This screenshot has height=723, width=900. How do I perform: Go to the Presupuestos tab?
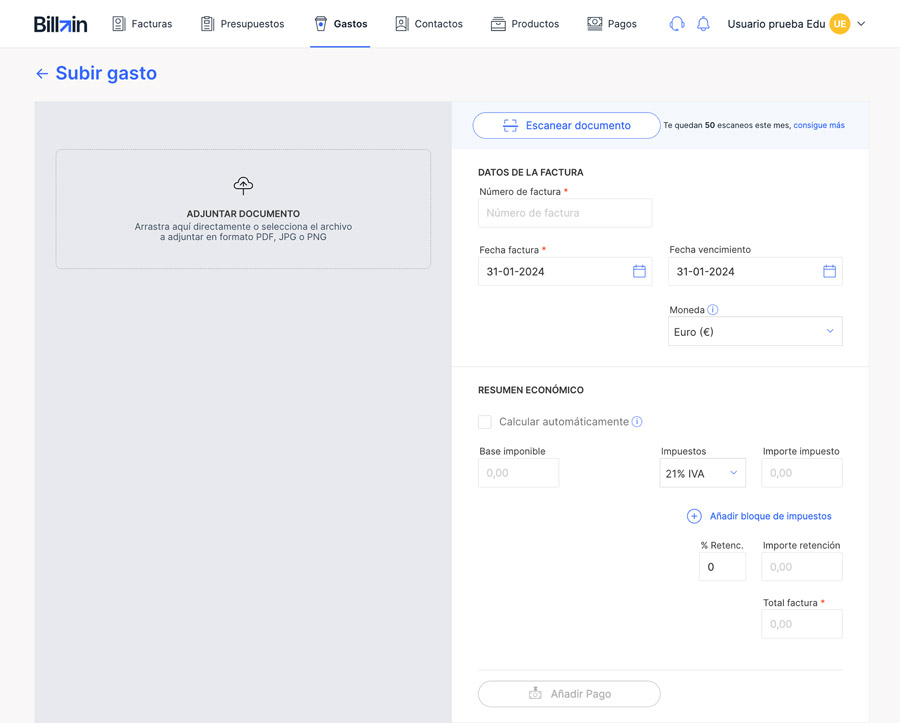click(242, 24)
